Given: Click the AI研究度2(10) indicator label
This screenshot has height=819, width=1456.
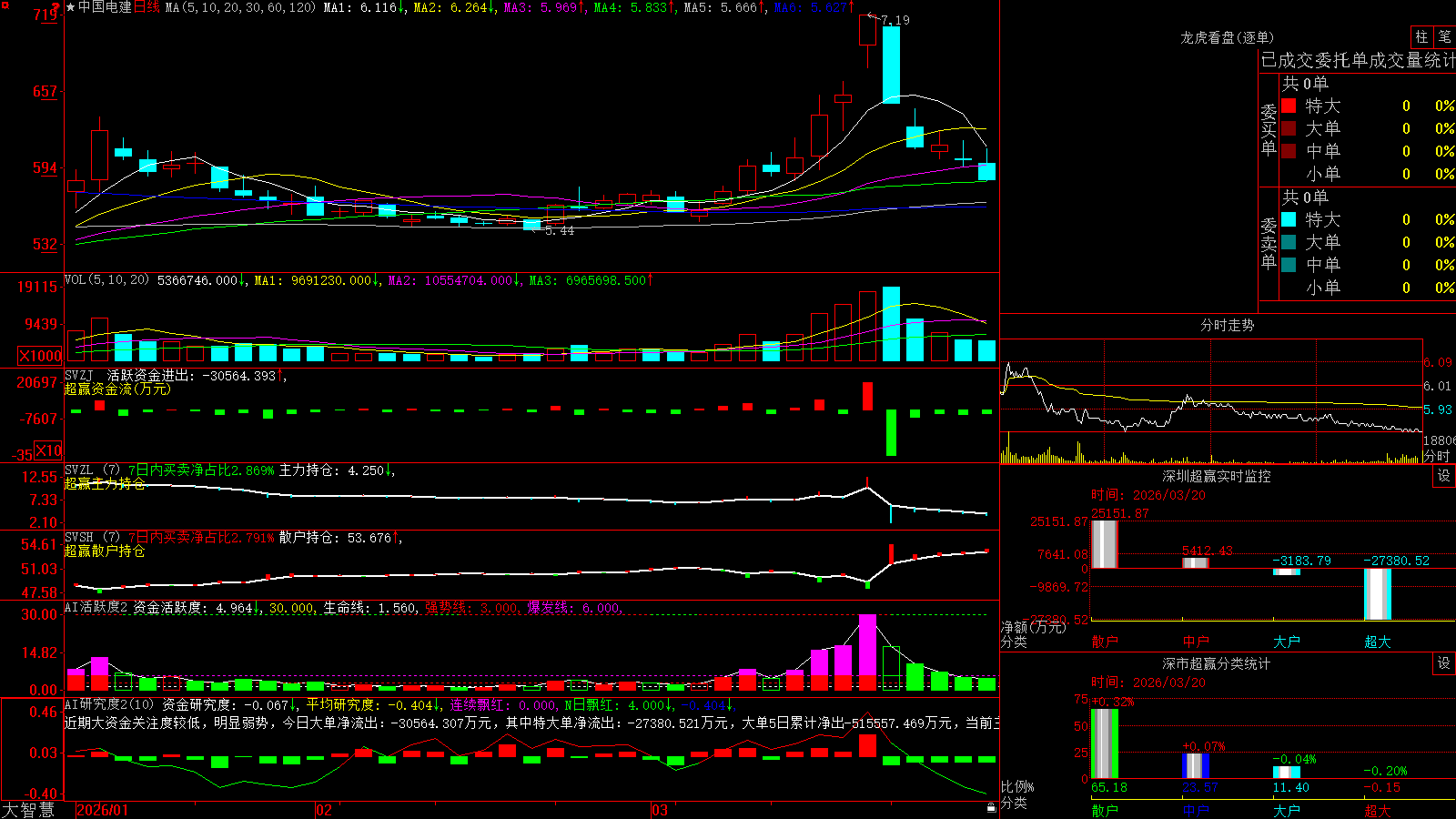Looking at the screenshot, I should (110, 704).
